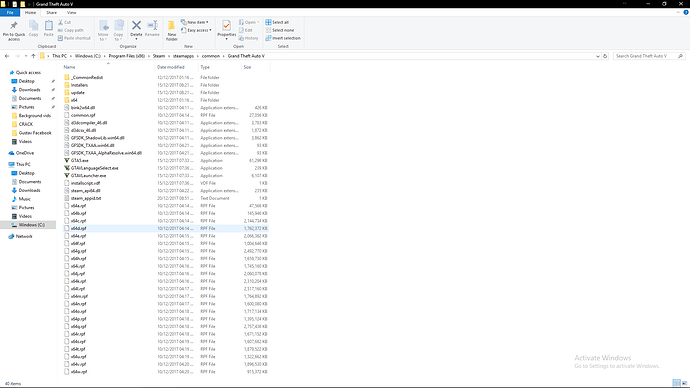Click steamapps in the address path
The height and width of the screenshot is (388, 690).
(184, 56)
